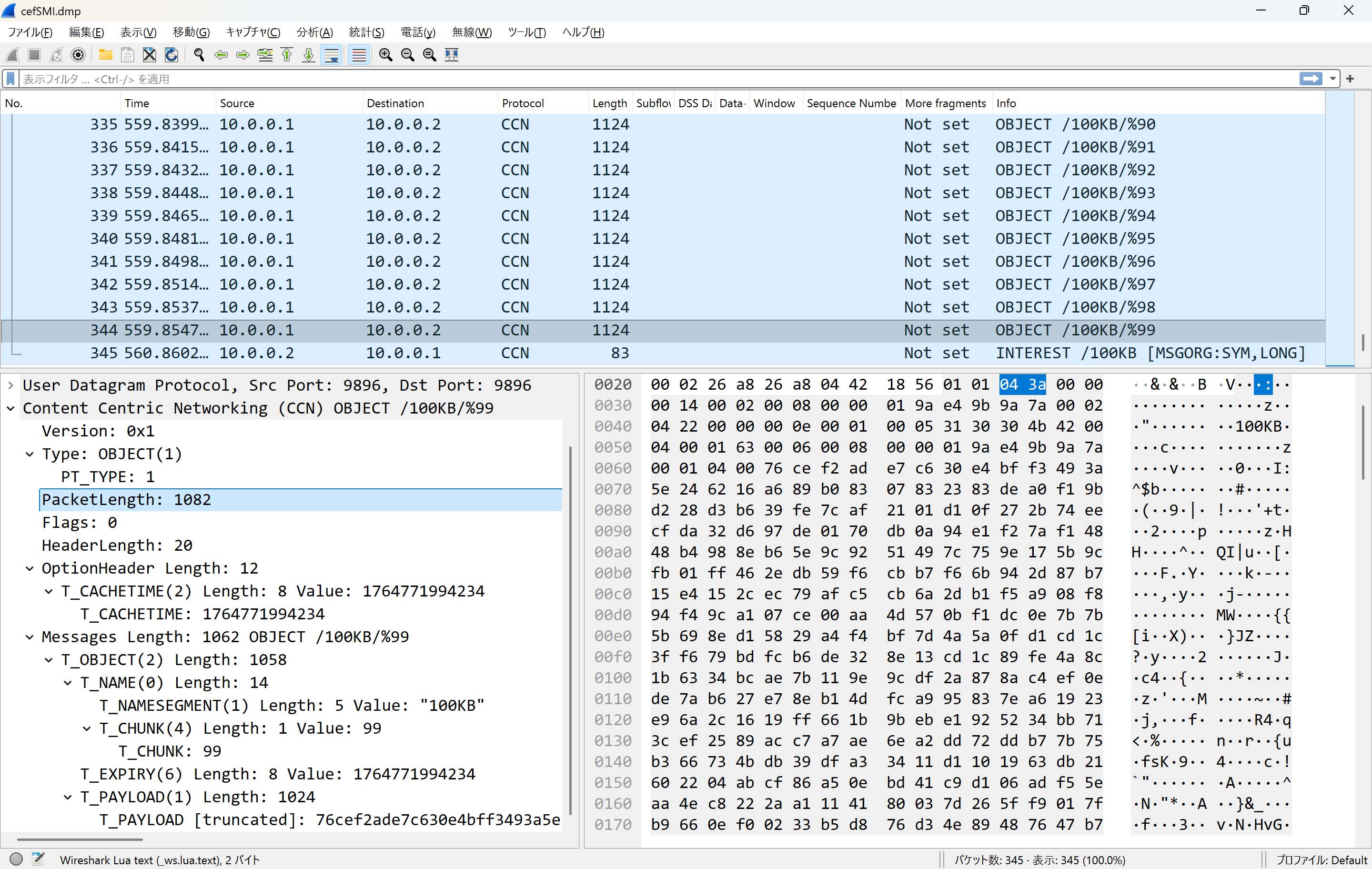Toggle packet colorization rules button

[358, 55]
